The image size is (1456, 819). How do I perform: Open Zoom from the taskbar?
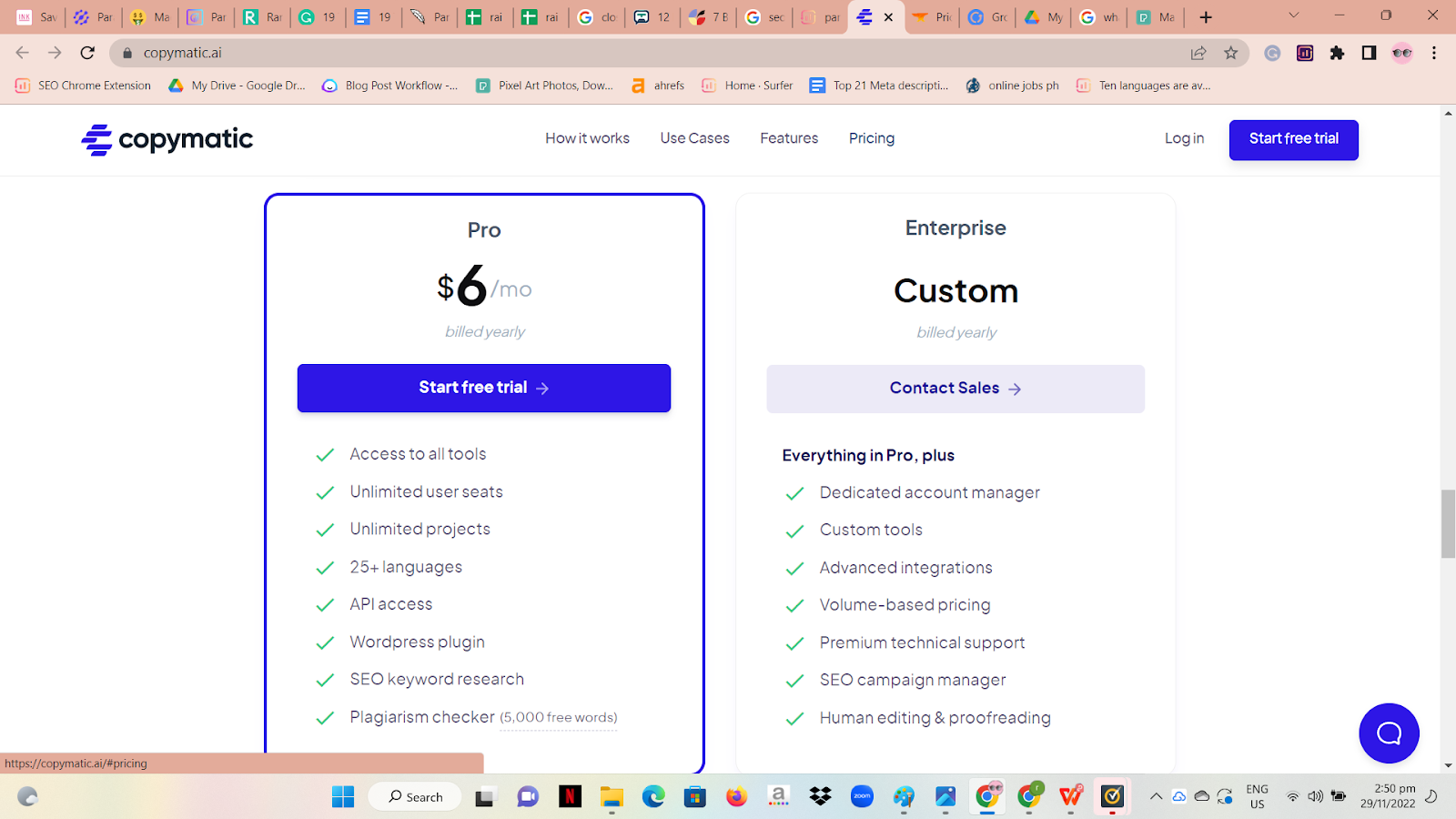pos(862,797)
